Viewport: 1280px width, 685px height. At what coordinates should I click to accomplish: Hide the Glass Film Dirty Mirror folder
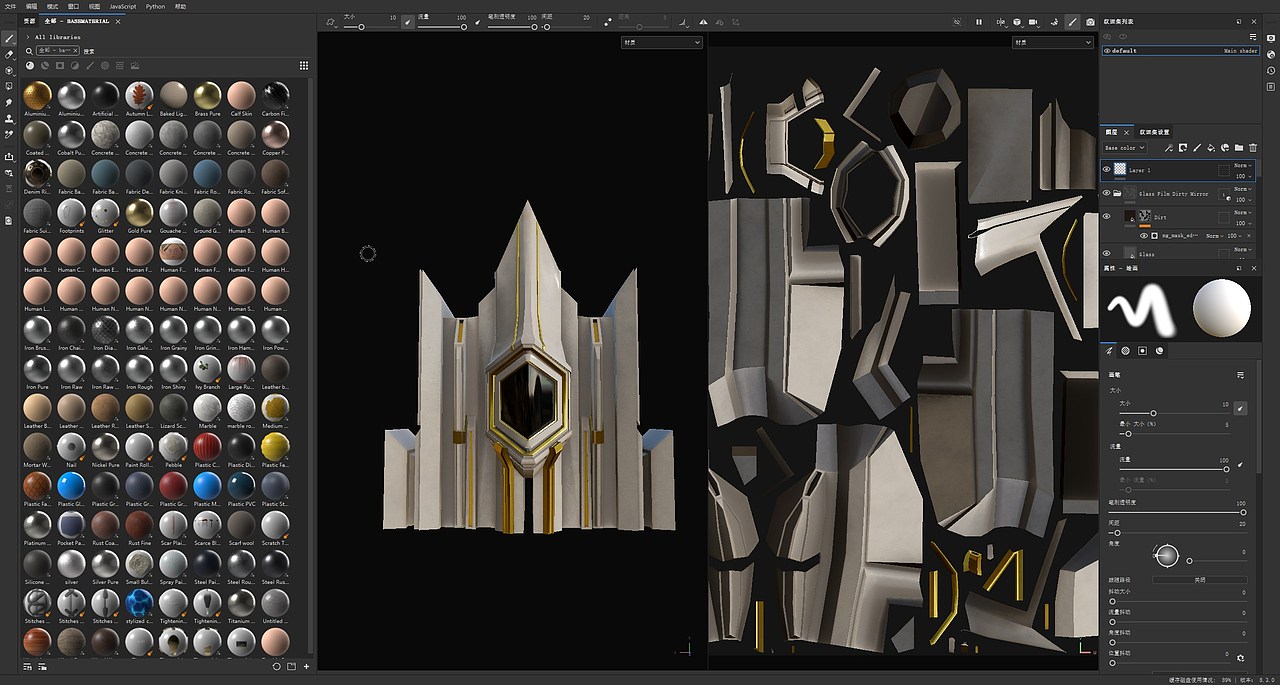pos(1106,193)
